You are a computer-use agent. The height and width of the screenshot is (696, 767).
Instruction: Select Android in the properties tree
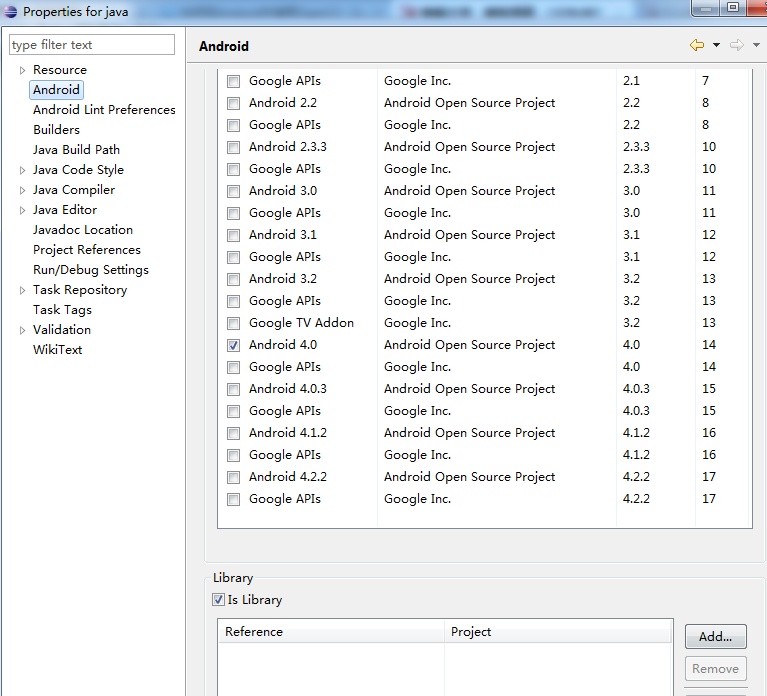(x=56, y=90)
